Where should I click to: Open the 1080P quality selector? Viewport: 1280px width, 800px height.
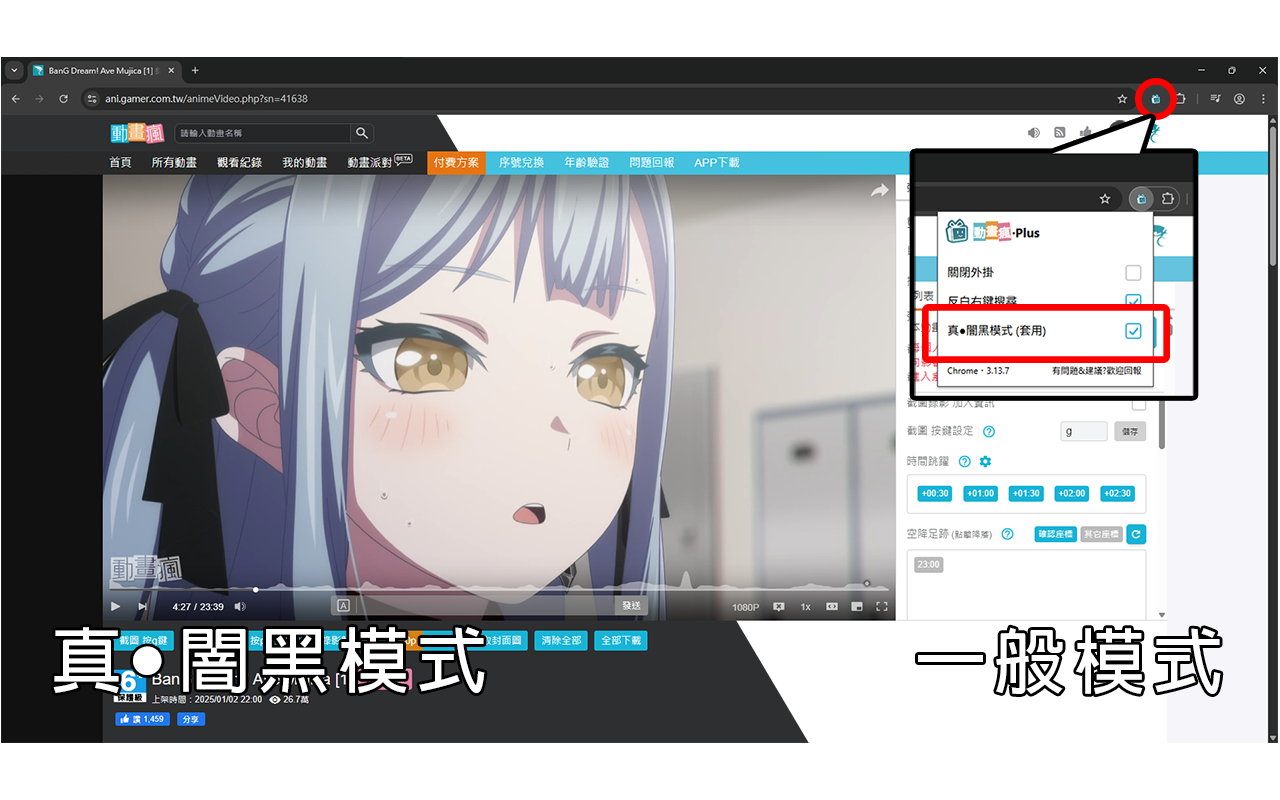click(x=747, y=605)
